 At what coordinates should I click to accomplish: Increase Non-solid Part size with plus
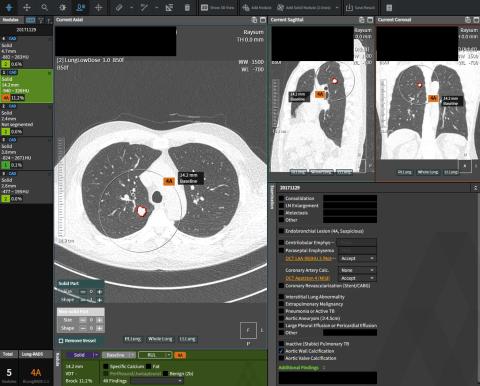[99, 320]
